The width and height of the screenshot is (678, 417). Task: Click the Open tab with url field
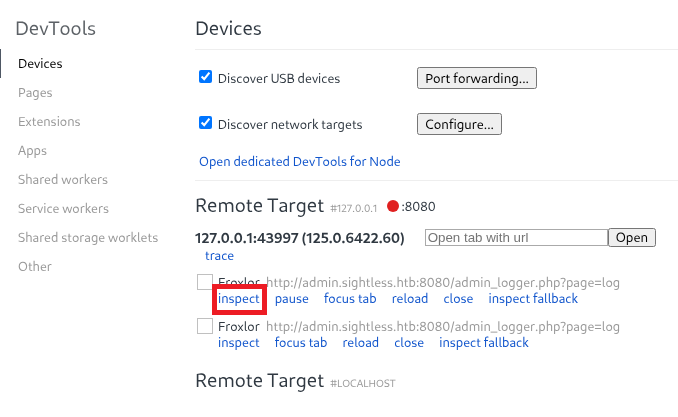click(516, 238)
